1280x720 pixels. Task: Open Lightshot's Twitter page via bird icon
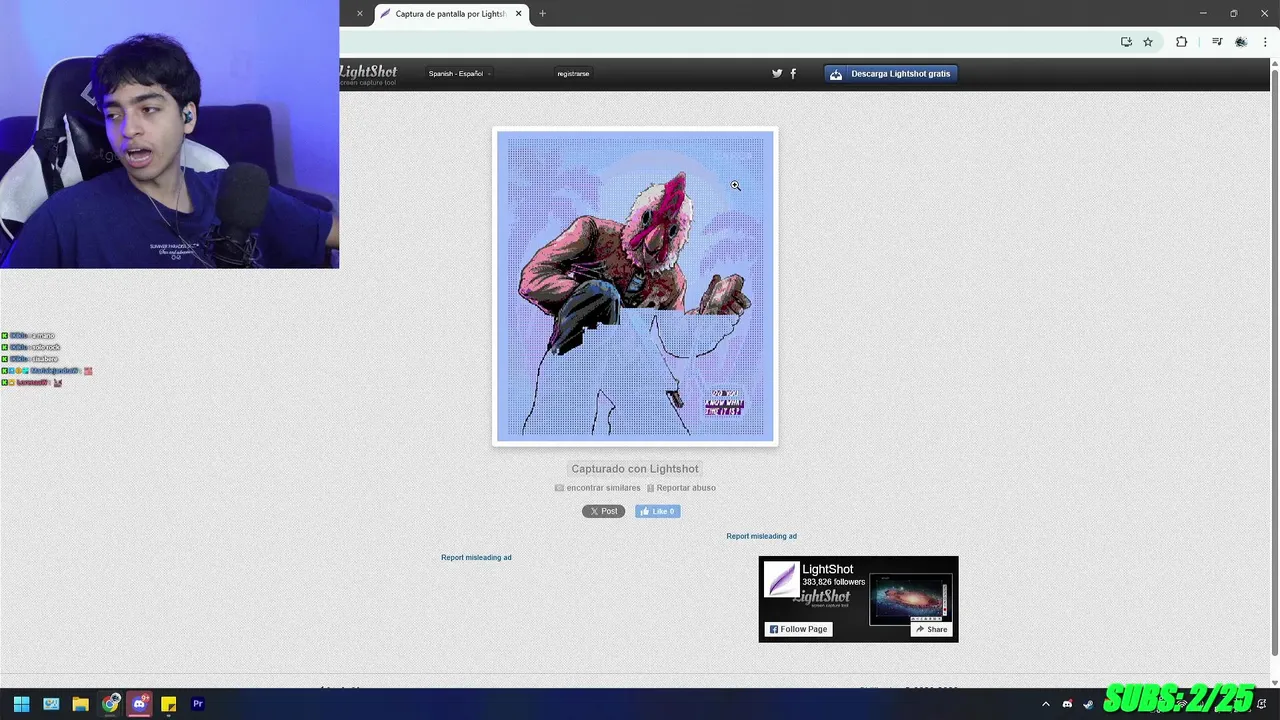777,73
